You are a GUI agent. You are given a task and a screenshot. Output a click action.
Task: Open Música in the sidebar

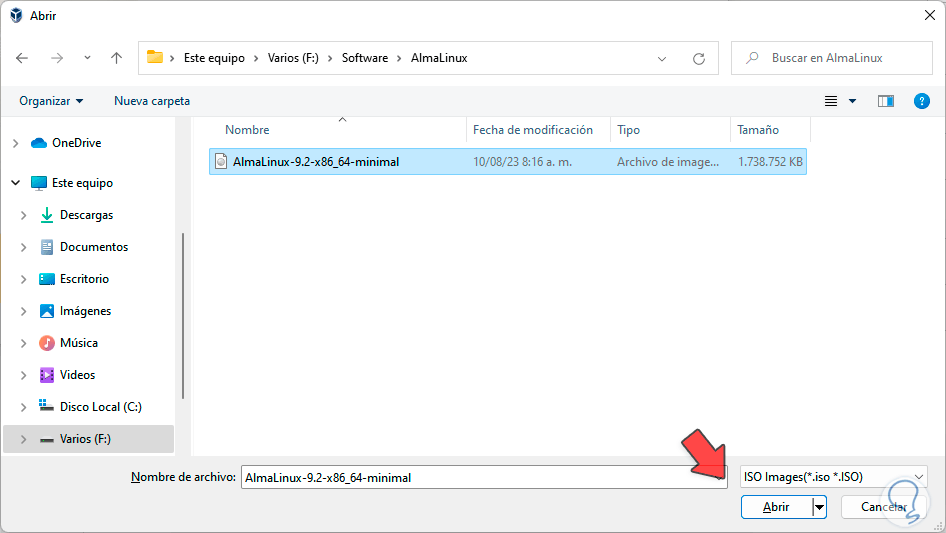point(79,343)
